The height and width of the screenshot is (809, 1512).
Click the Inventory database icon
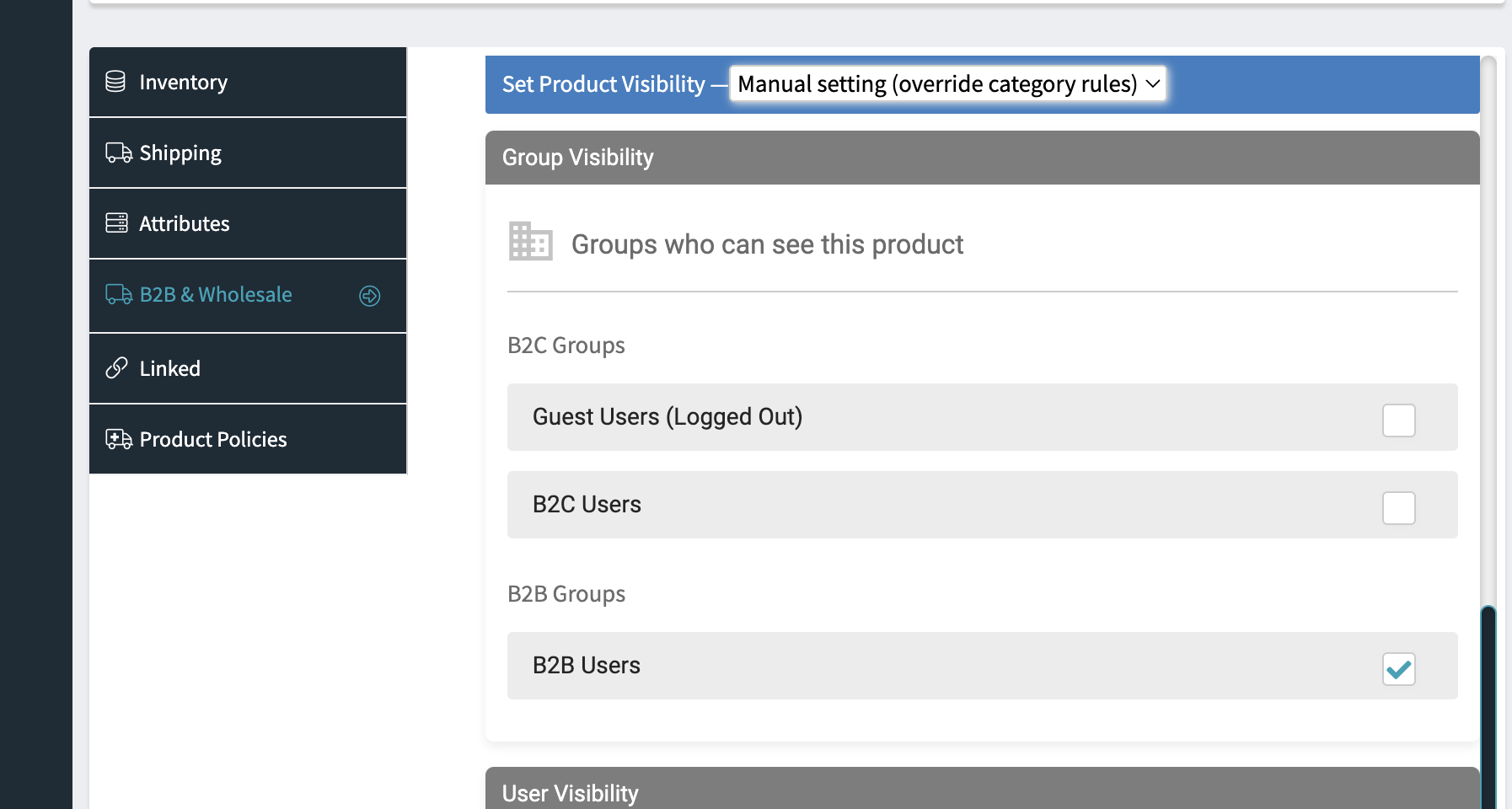[x=115, y=82]
